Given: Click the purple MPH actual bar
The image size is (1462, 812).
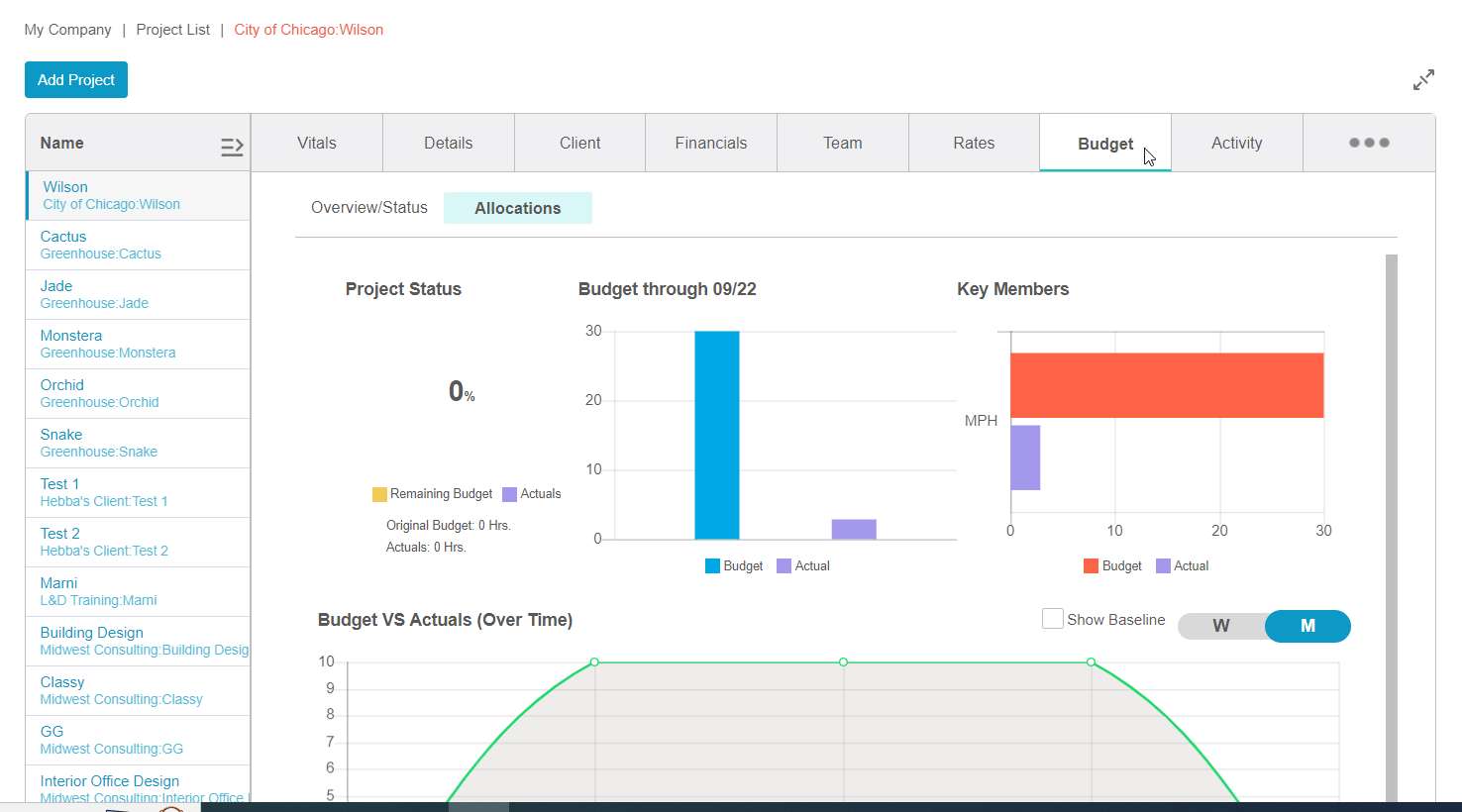Looking at the screenshot, I should click(1025, 457).
